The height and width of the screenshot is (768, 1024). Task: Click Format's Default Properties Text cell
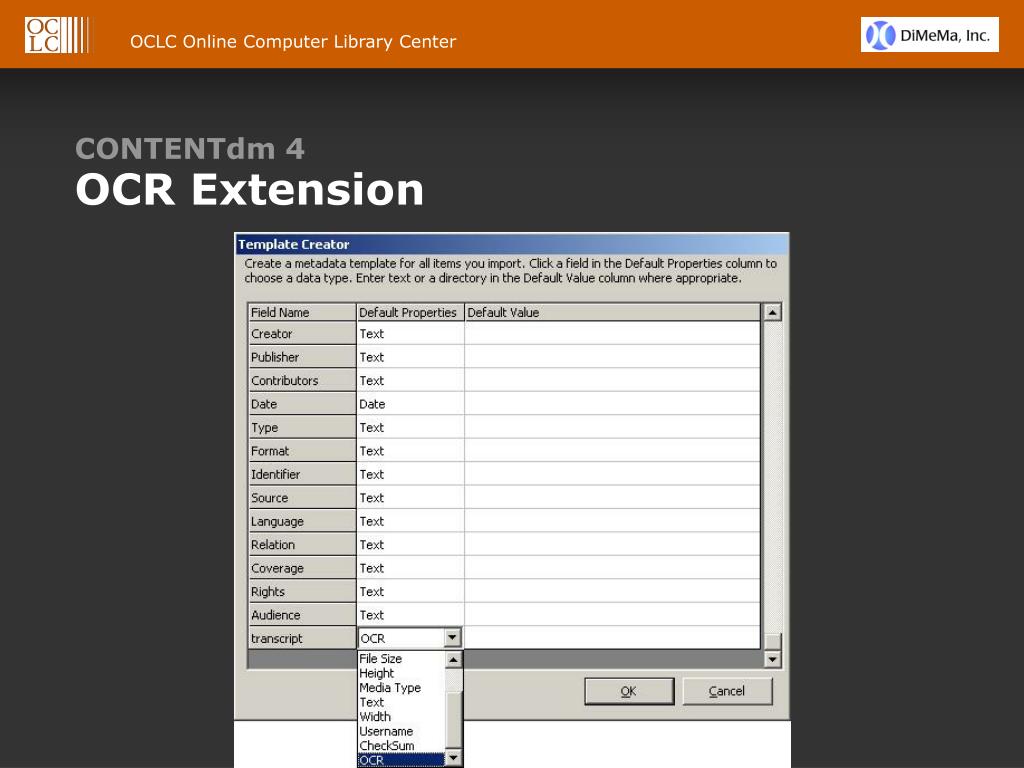coord(410,451)
